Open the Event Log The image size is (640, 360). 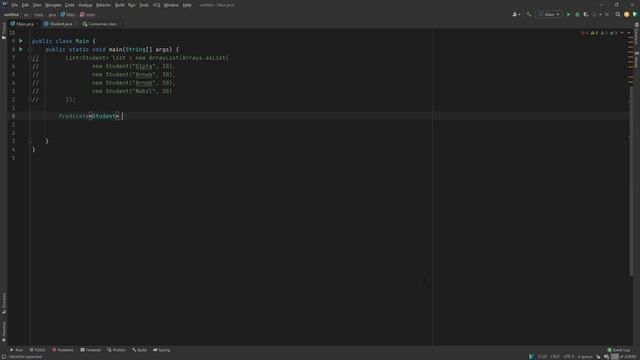click(619, 350)
